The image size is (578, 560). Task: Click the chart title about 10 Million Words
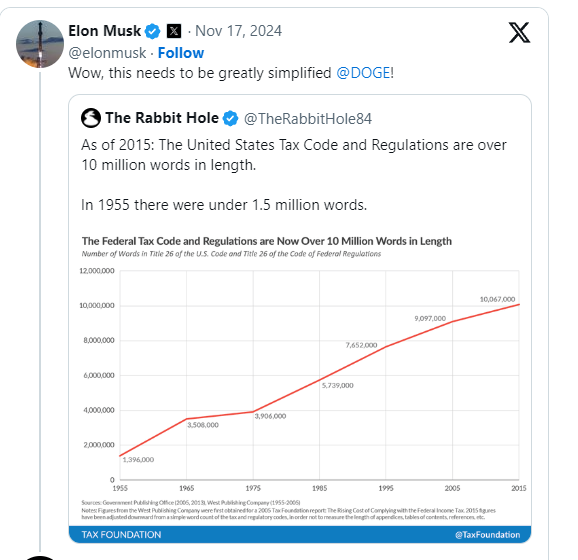[267, 241]
